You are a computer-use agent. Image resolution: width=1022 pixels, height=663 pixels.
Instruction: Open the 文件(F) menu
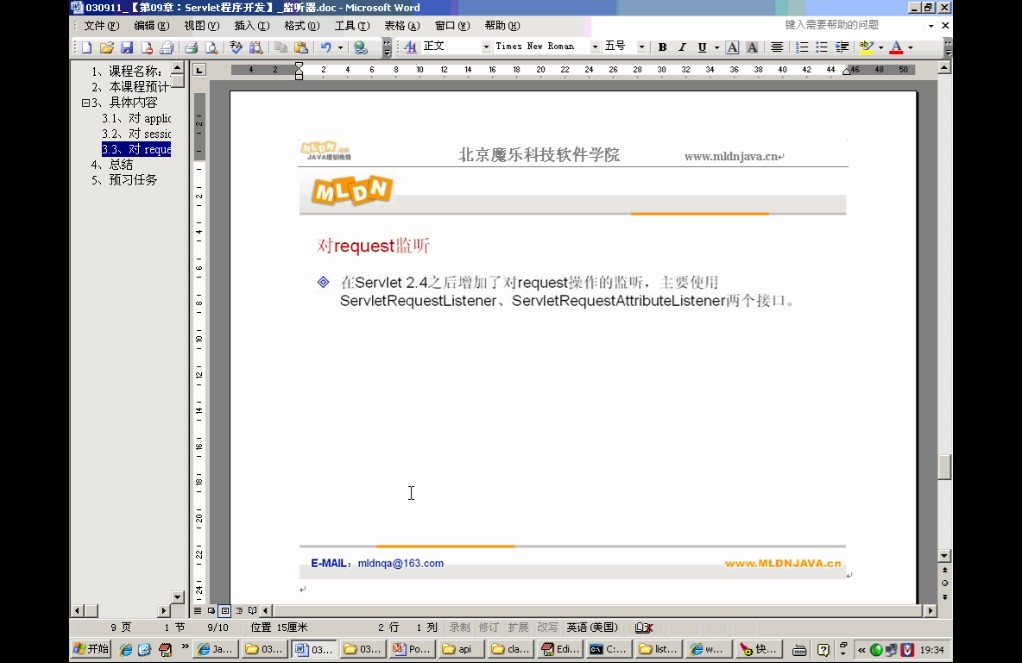101,25
